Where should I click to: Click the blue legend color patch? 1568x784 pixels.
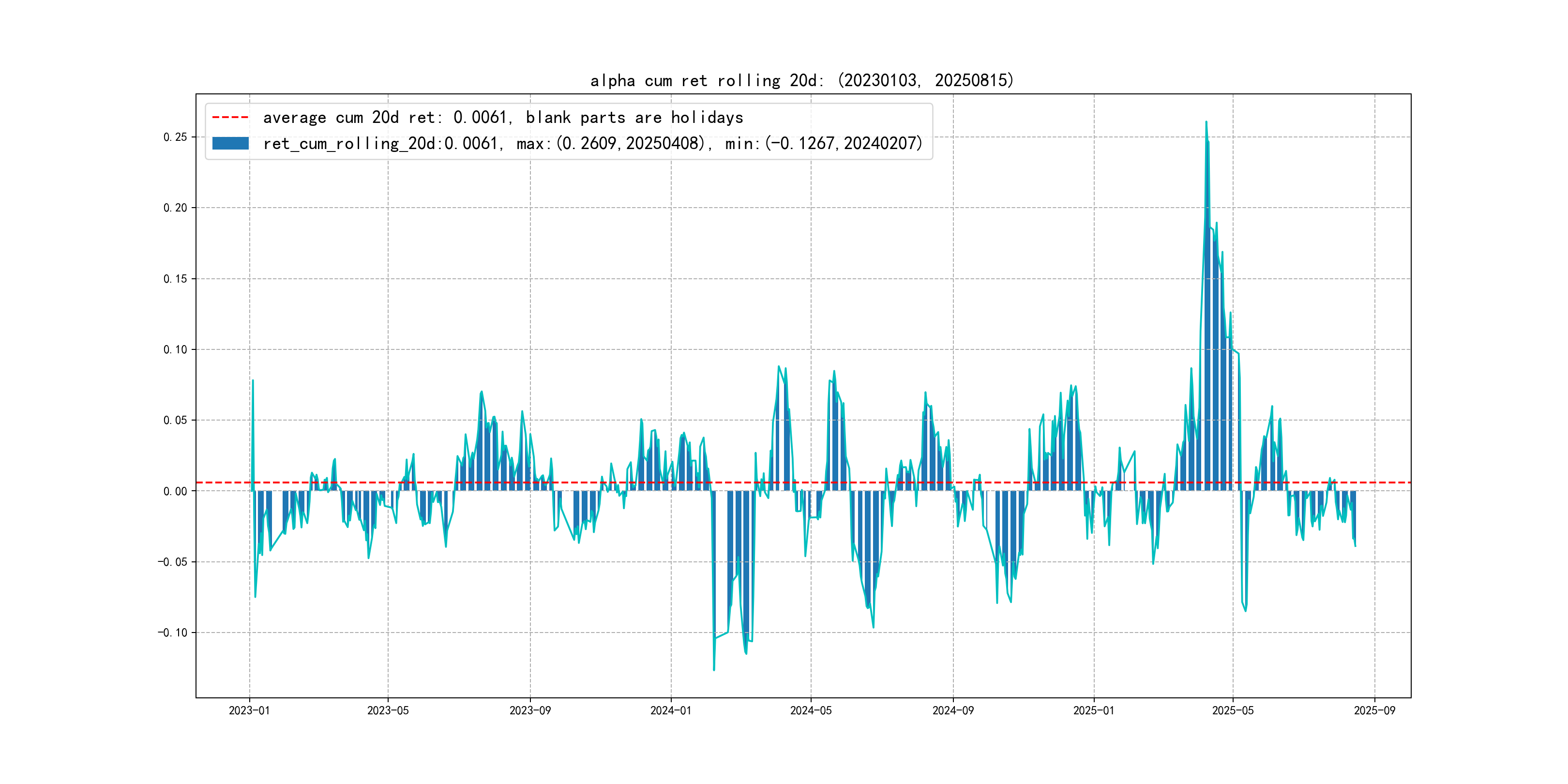click(x=230, y=143)
